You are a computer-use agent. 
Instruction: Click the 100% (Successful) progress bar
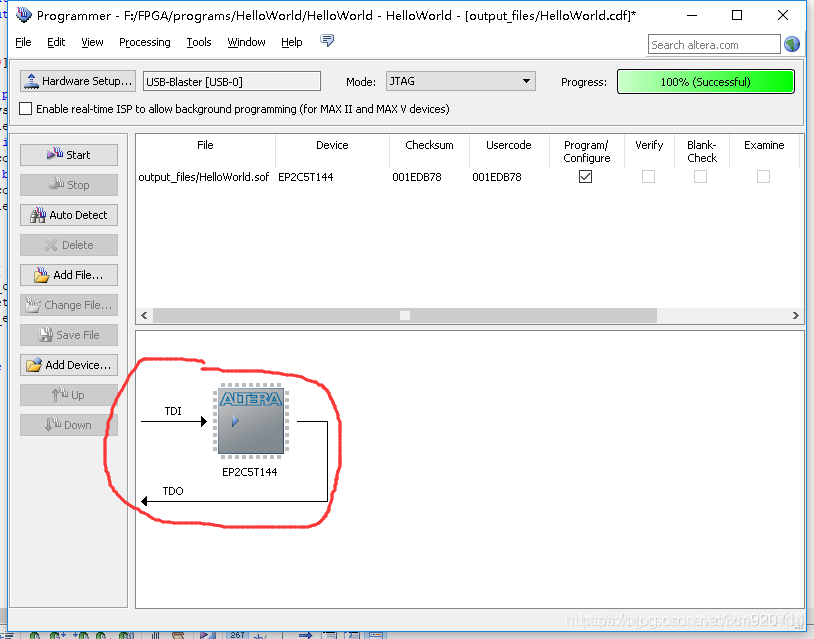[706, 81]
